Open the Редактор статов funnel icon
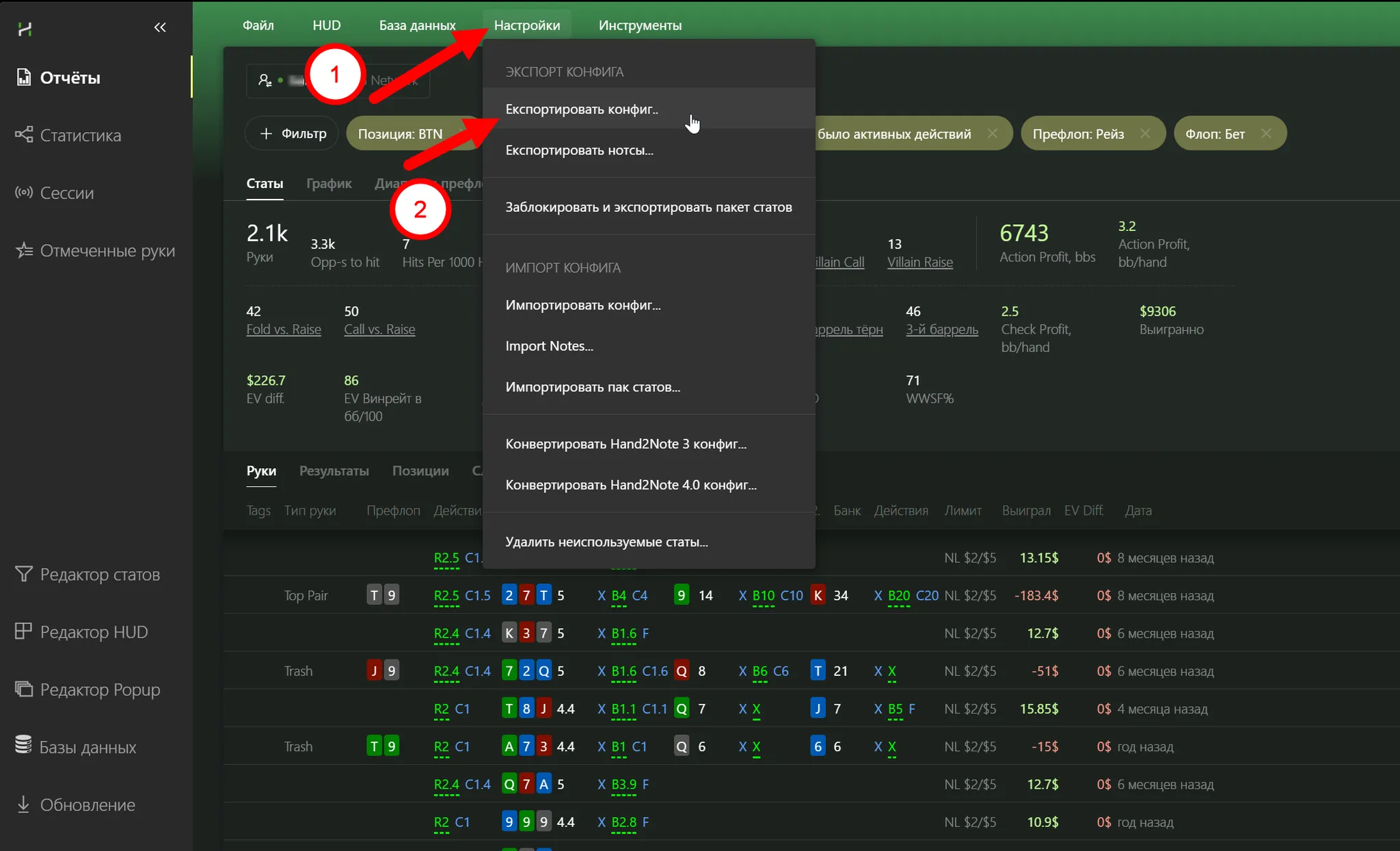 tap(24, 574)
